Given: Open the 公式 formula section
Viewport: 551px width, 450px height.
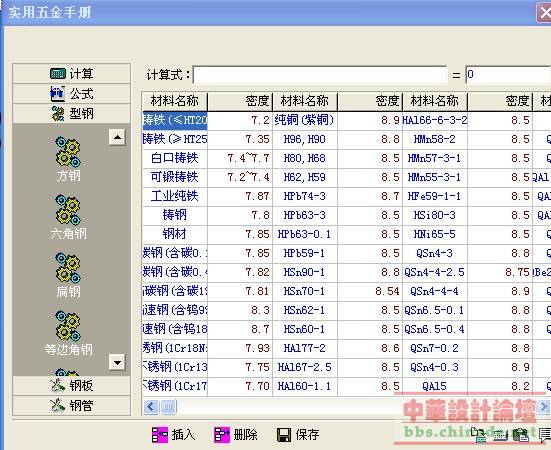Looking at the screenshot, I should (71, 93).
